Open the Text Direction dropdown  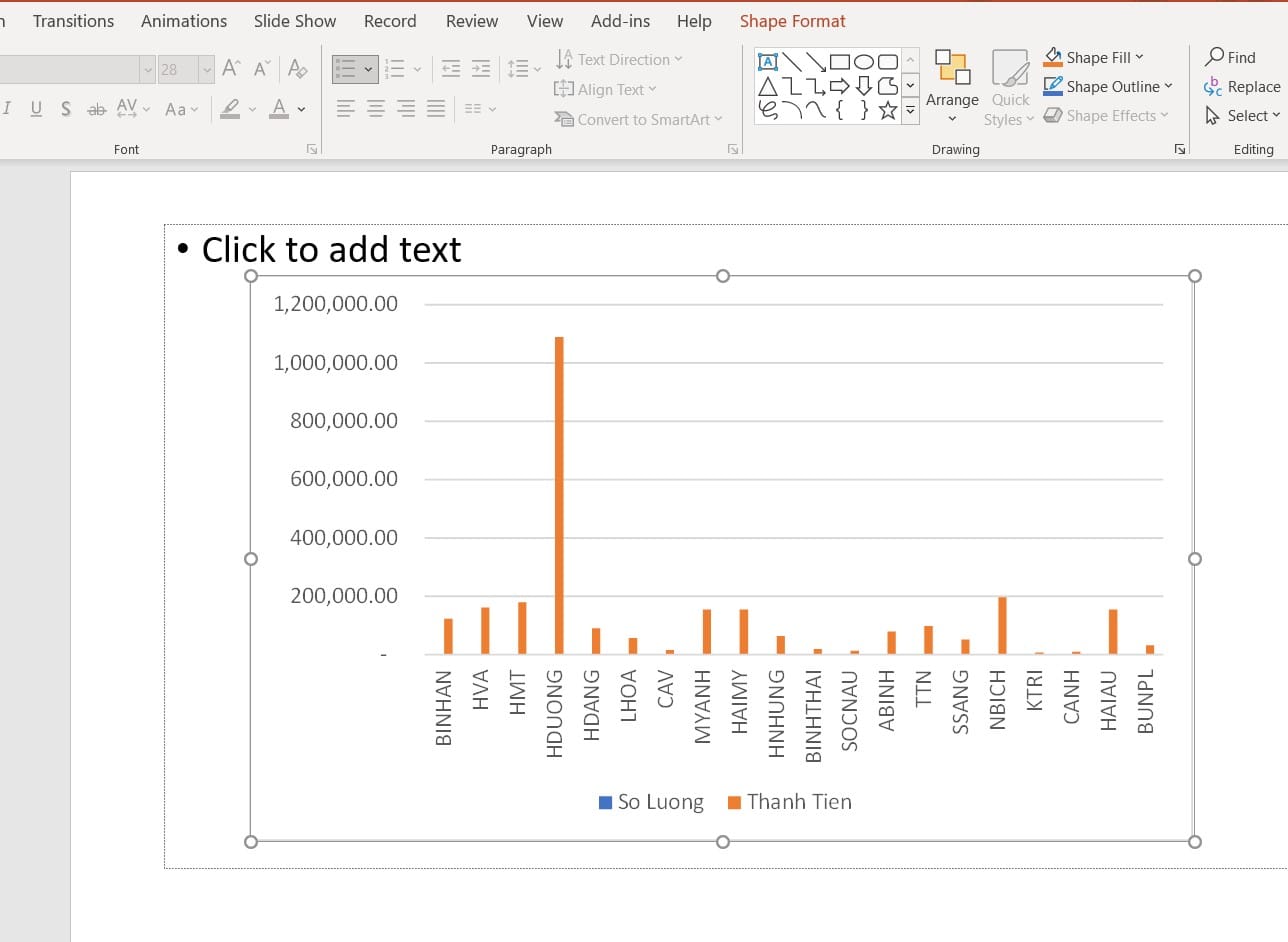[x=619, y=59]
